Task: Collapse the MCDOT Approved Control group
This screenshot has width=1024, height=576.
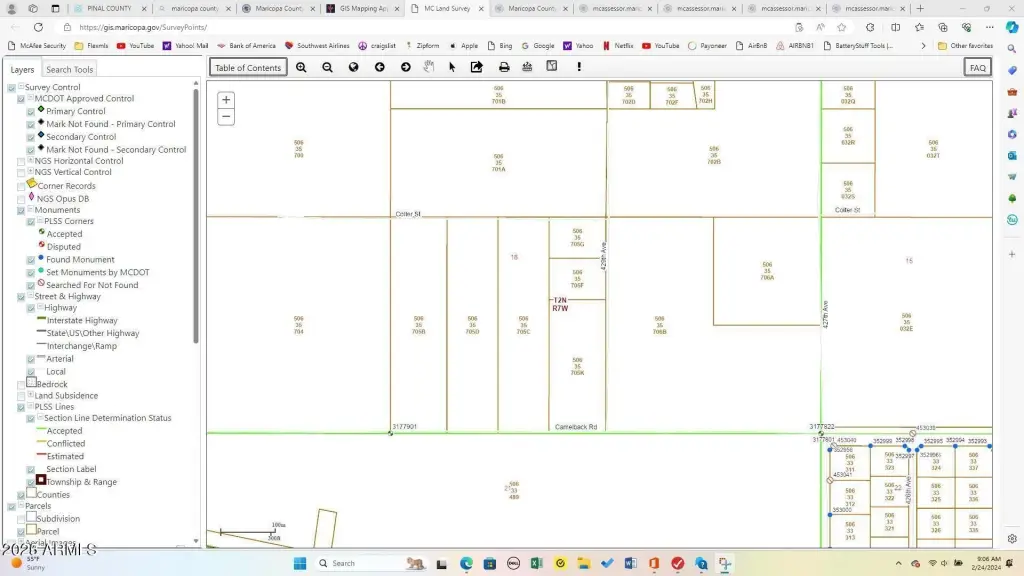Action: point(31,98)
